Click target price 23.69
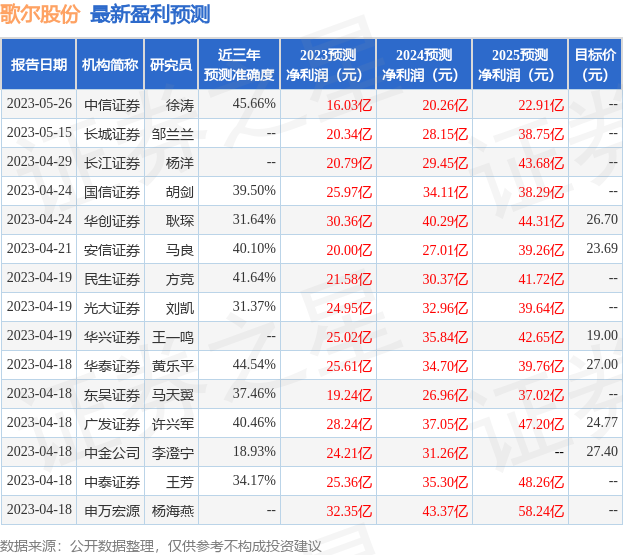 (602, 248)
